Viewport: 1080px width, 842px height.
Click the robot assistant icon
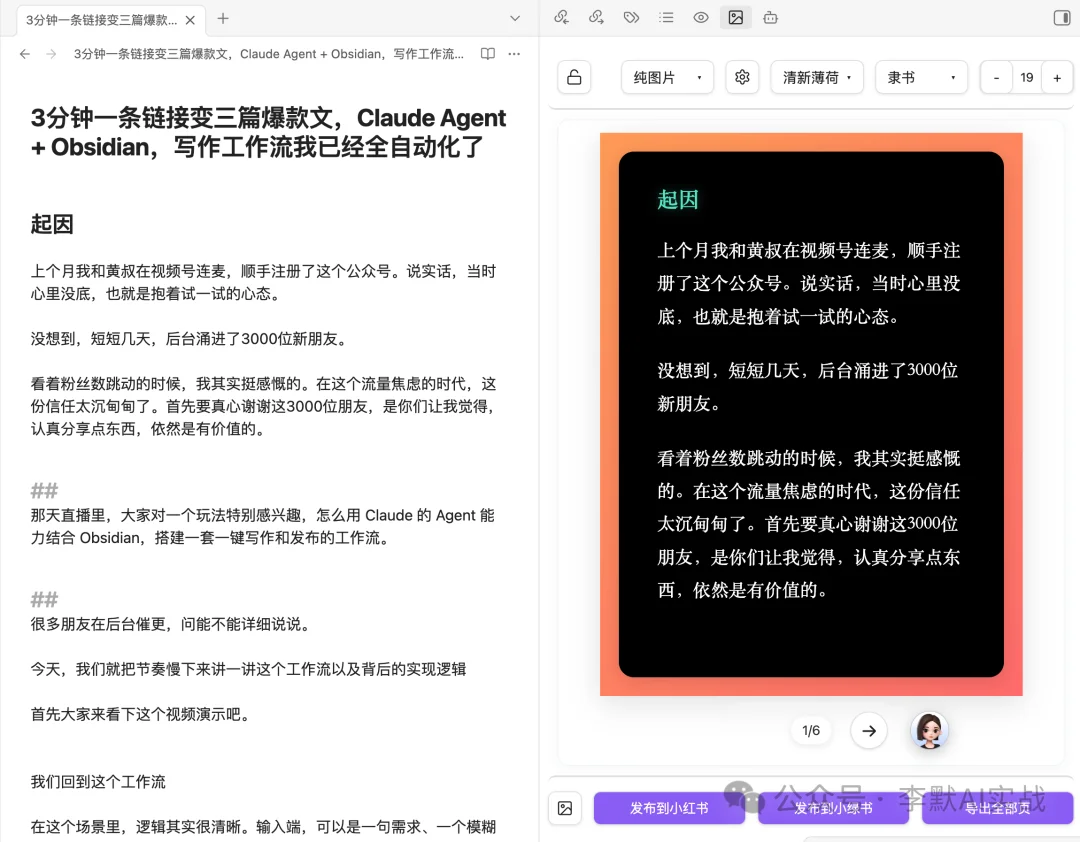pos(770,17)
